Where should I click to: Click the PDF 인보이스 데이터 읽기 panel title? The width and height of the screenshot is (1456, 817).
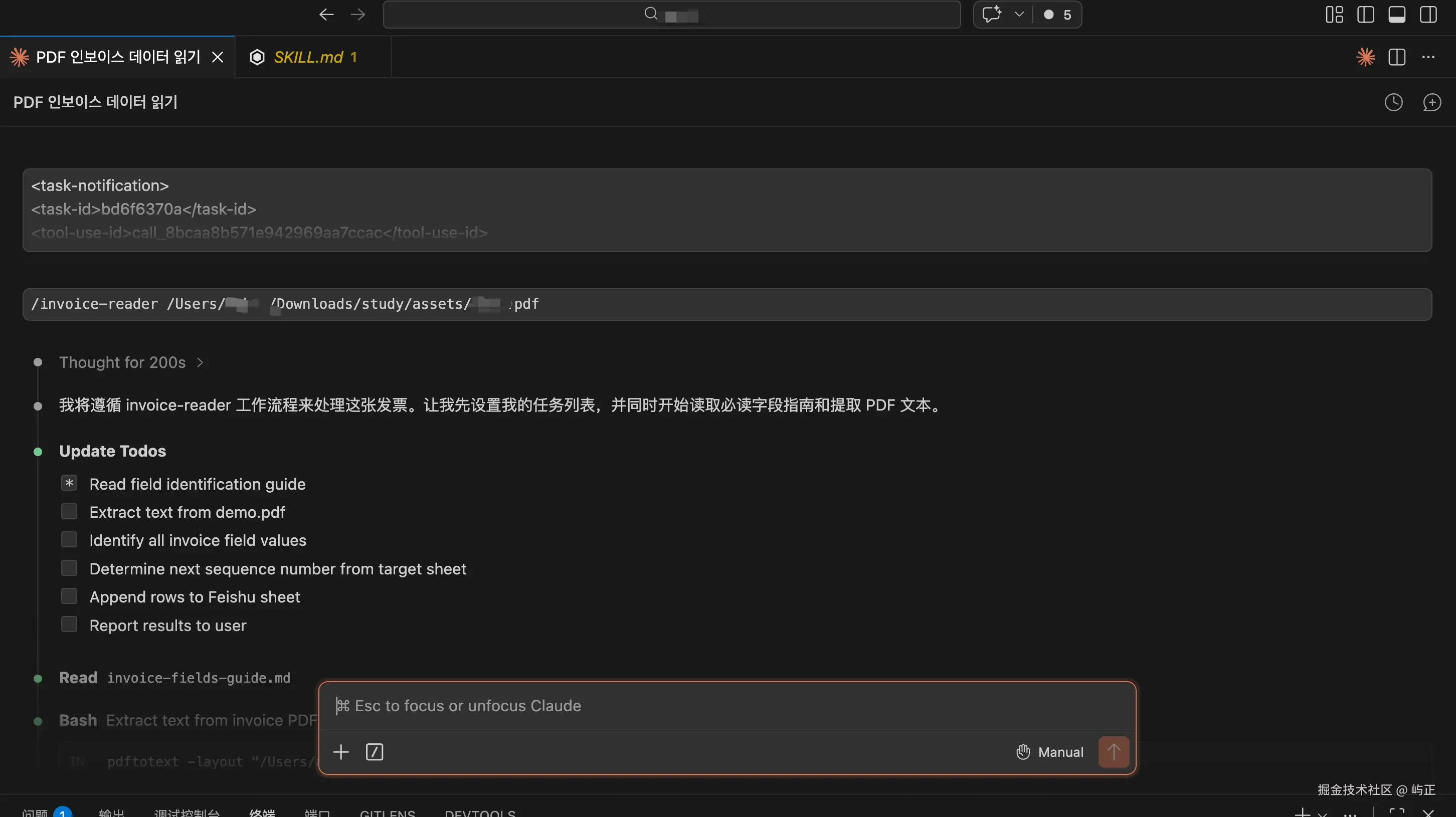point(96,102)
